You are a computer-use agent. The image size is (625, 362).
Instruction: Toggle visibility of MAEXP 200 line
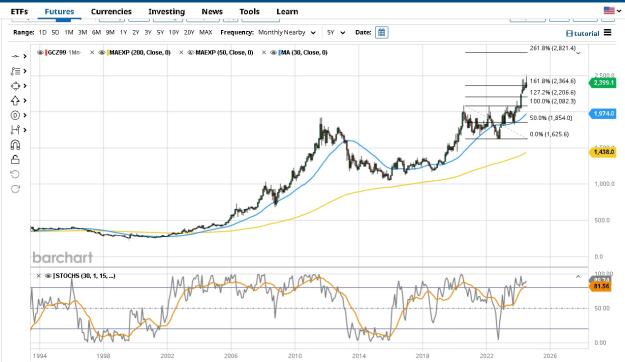[x=102, y=52]
